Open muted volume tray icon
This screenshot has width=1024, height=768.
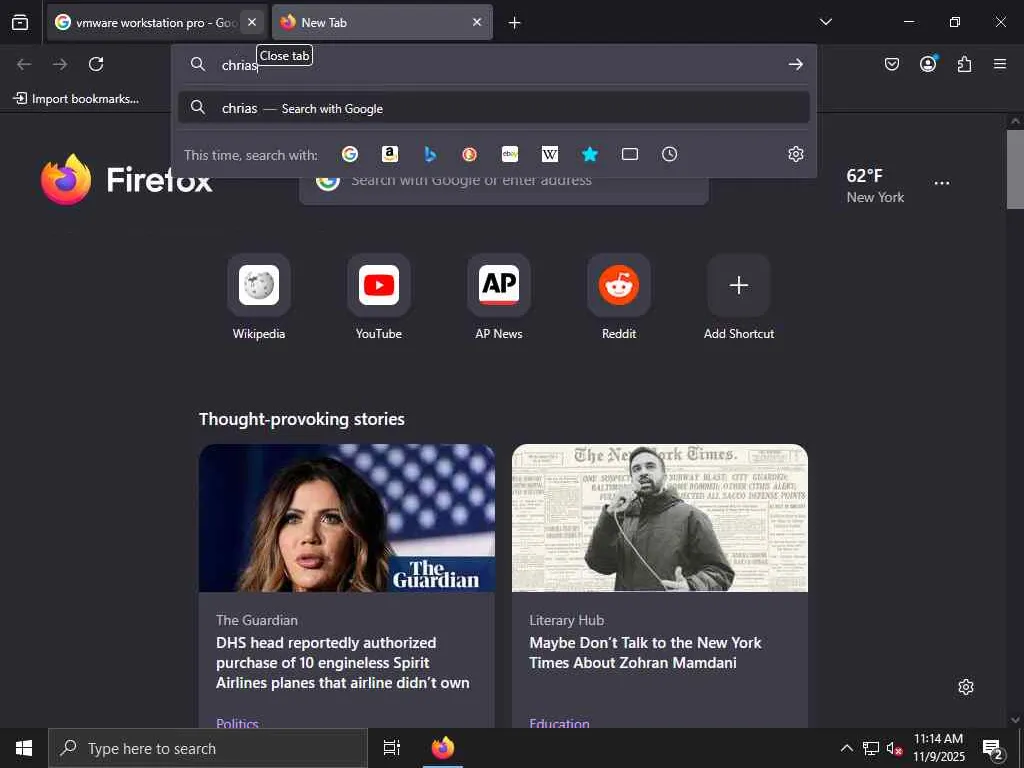tap(894, 748)
